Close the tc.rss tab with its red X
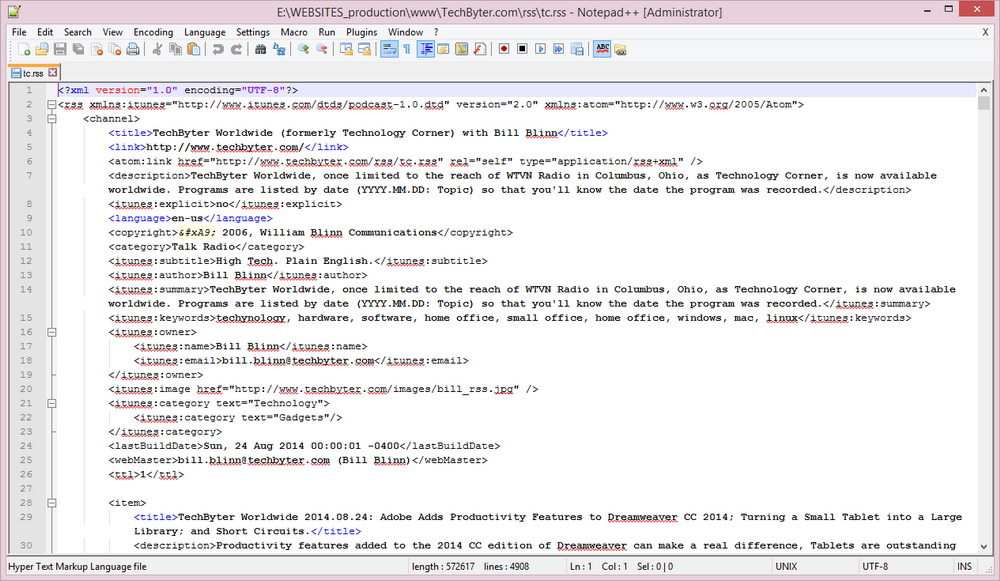This screenshot has width=1000, height=581. pyautogui.click(x=53, y=73)
